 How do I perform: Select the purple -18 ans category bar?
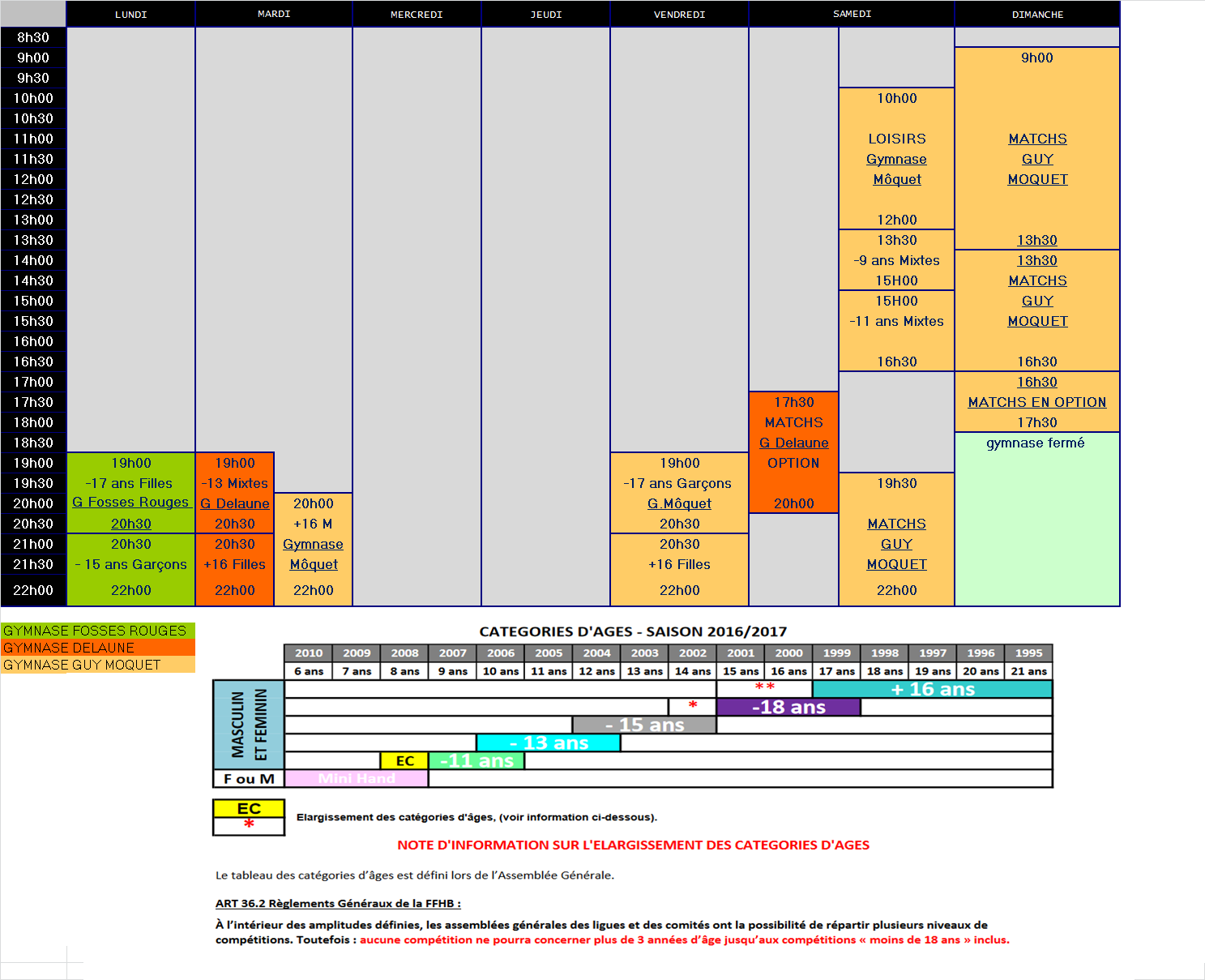pyautogui.click(x=788, y=707)
